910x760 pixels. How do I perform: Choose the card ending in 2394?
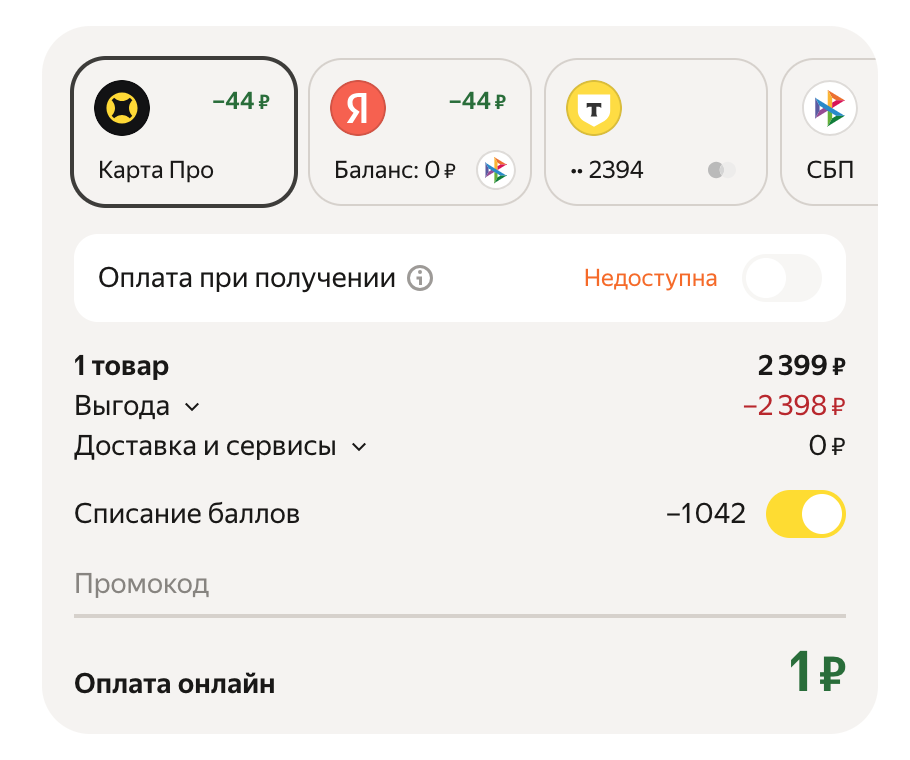[x=655, y=132]
